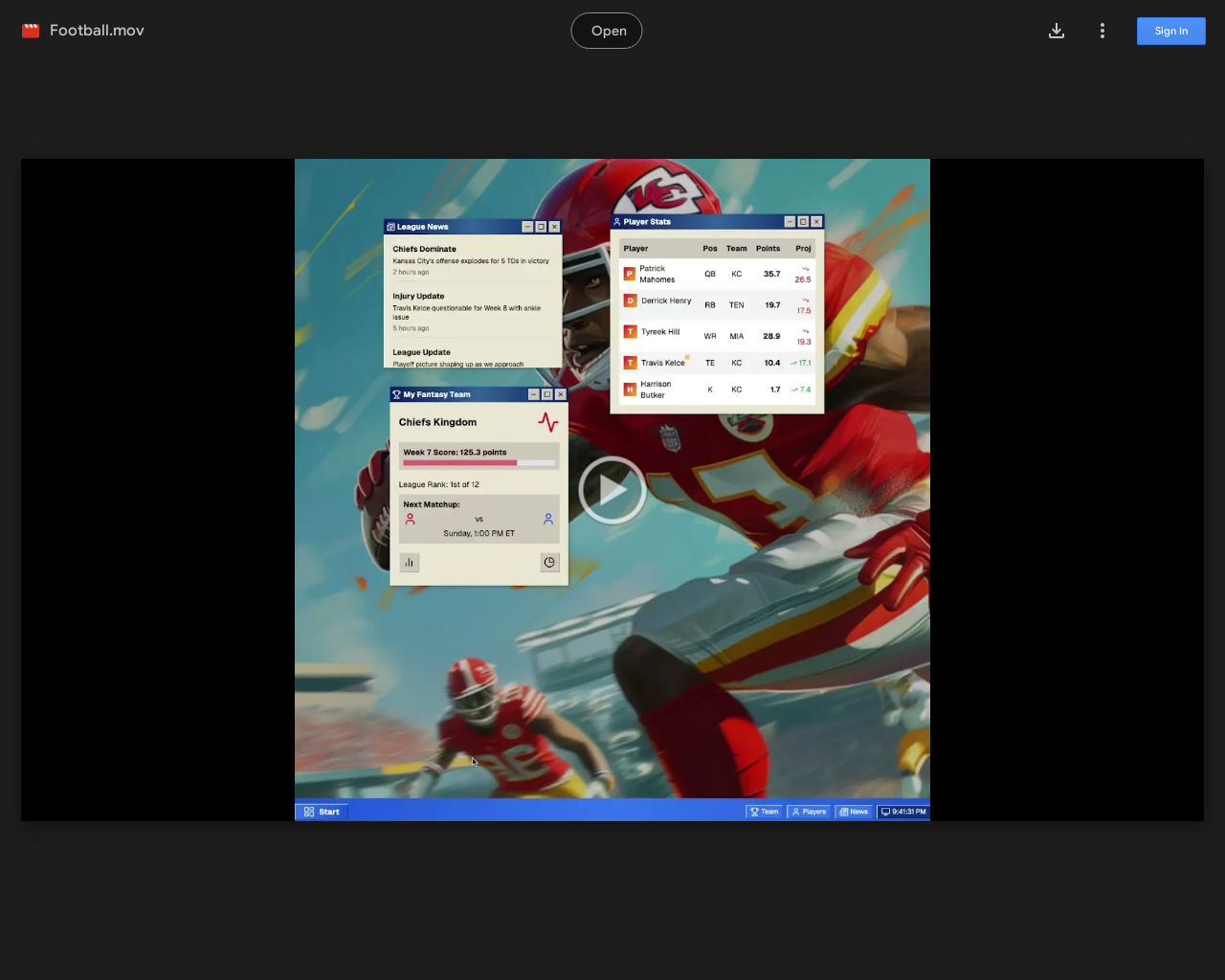Select the Patrick Mahomes player name

coord(657,274)
